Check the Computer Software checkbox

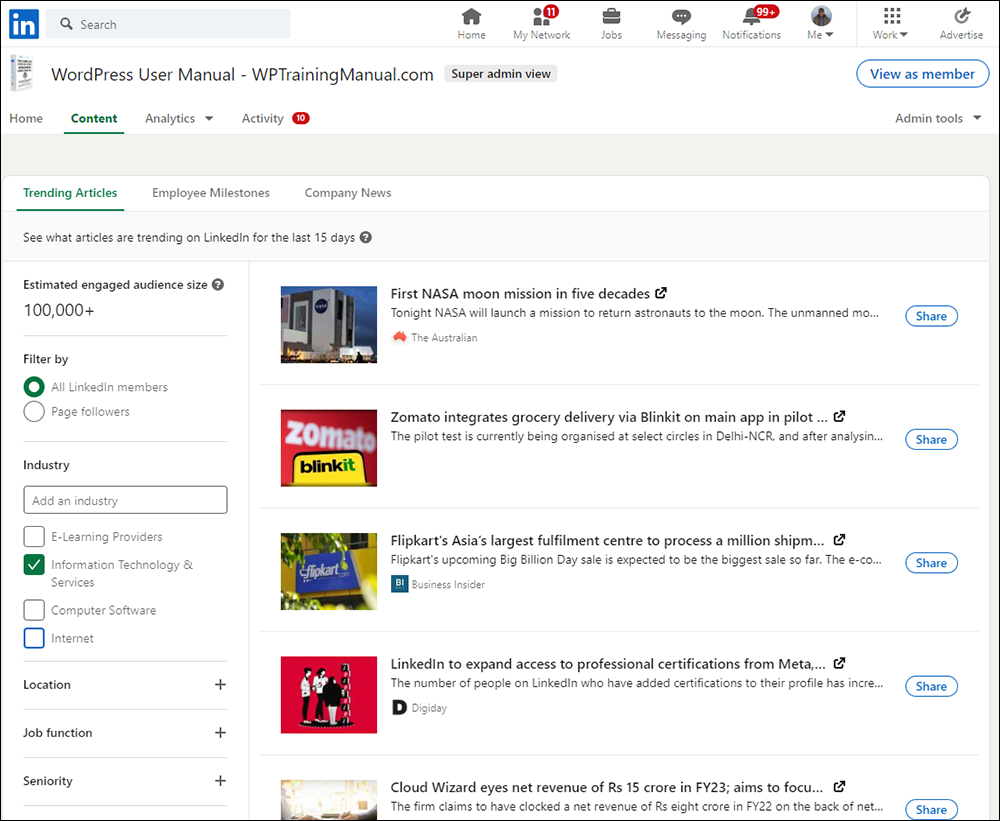point(34,610)
